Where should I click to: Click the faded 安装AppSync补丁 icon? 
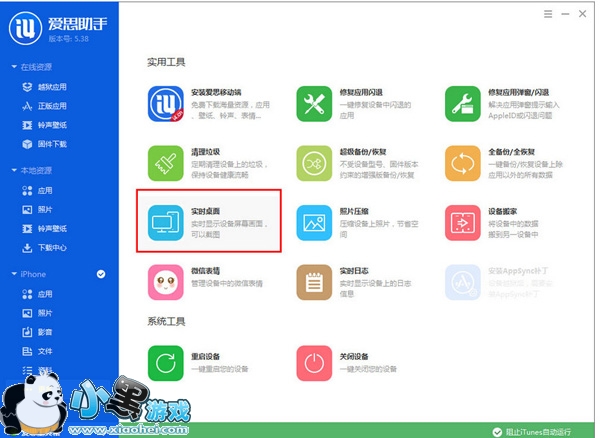tap(462, 282)
